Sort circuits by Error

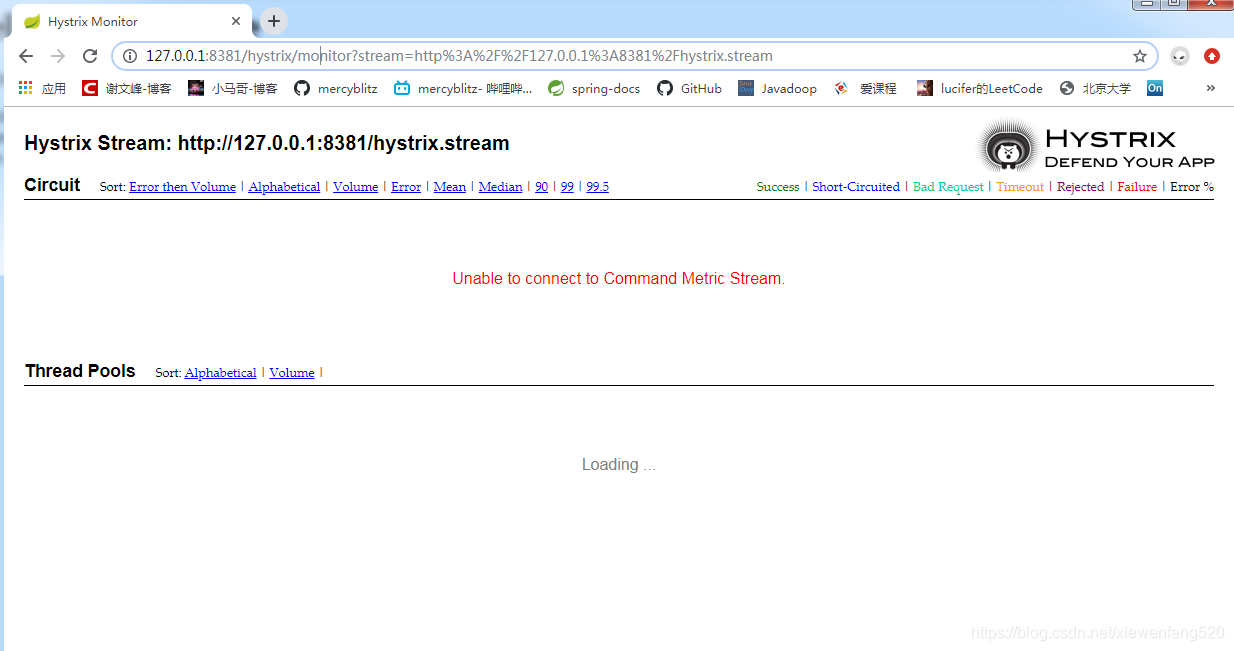click(x=406, y=187)
